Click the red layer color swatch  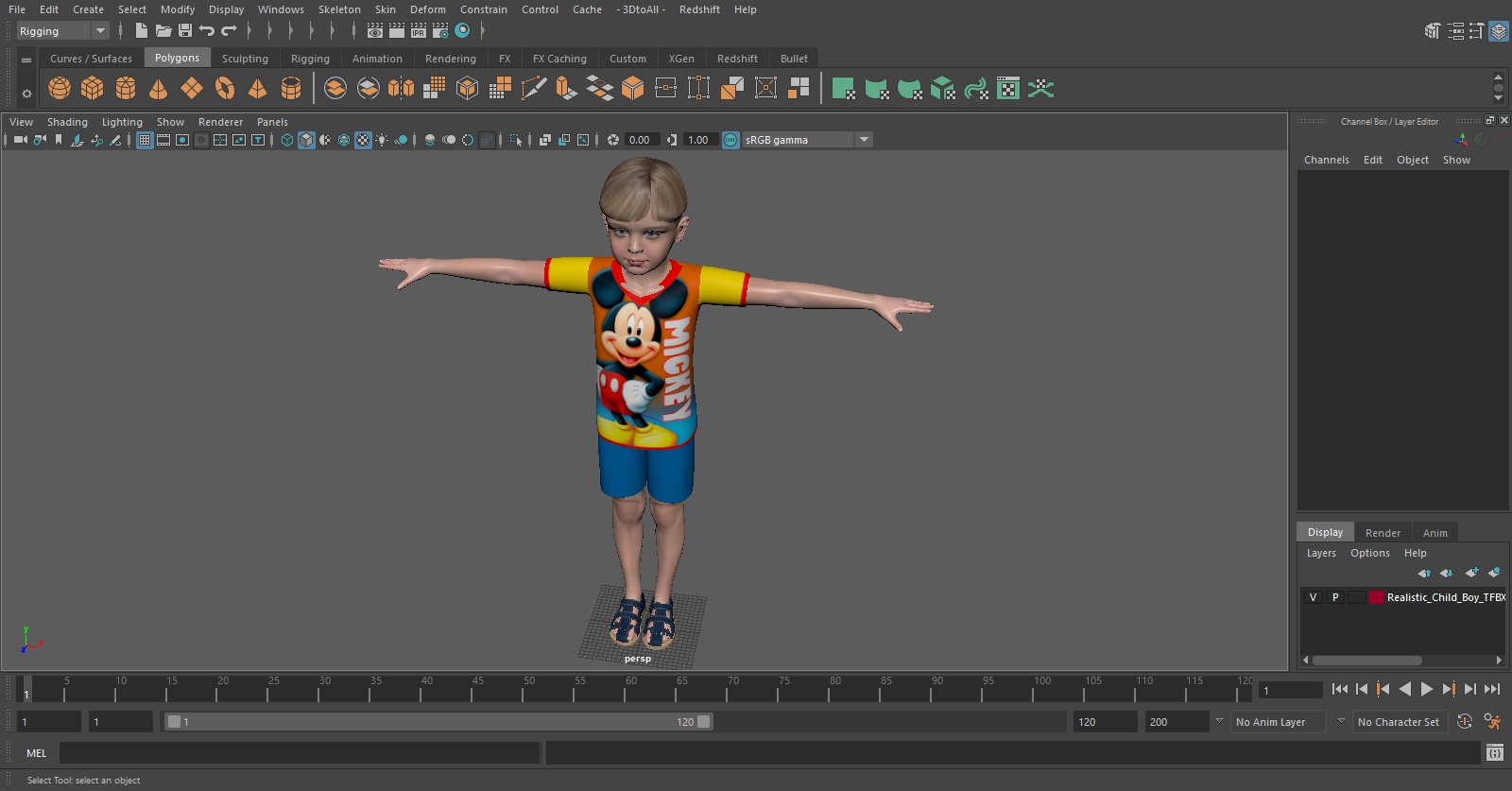point(1377,597)
